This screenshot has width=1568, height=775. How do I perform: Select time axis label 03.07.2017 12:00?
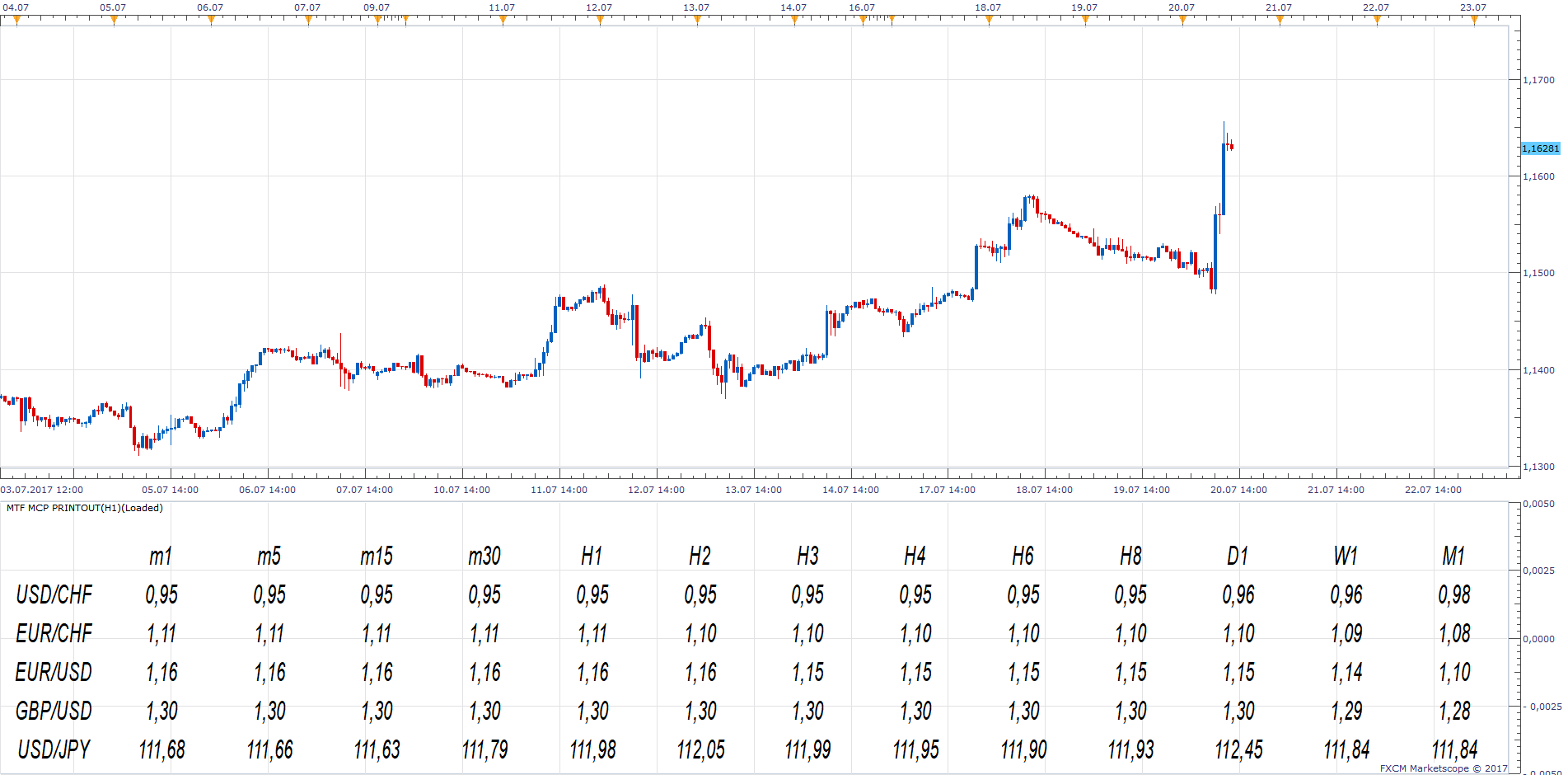42,490
